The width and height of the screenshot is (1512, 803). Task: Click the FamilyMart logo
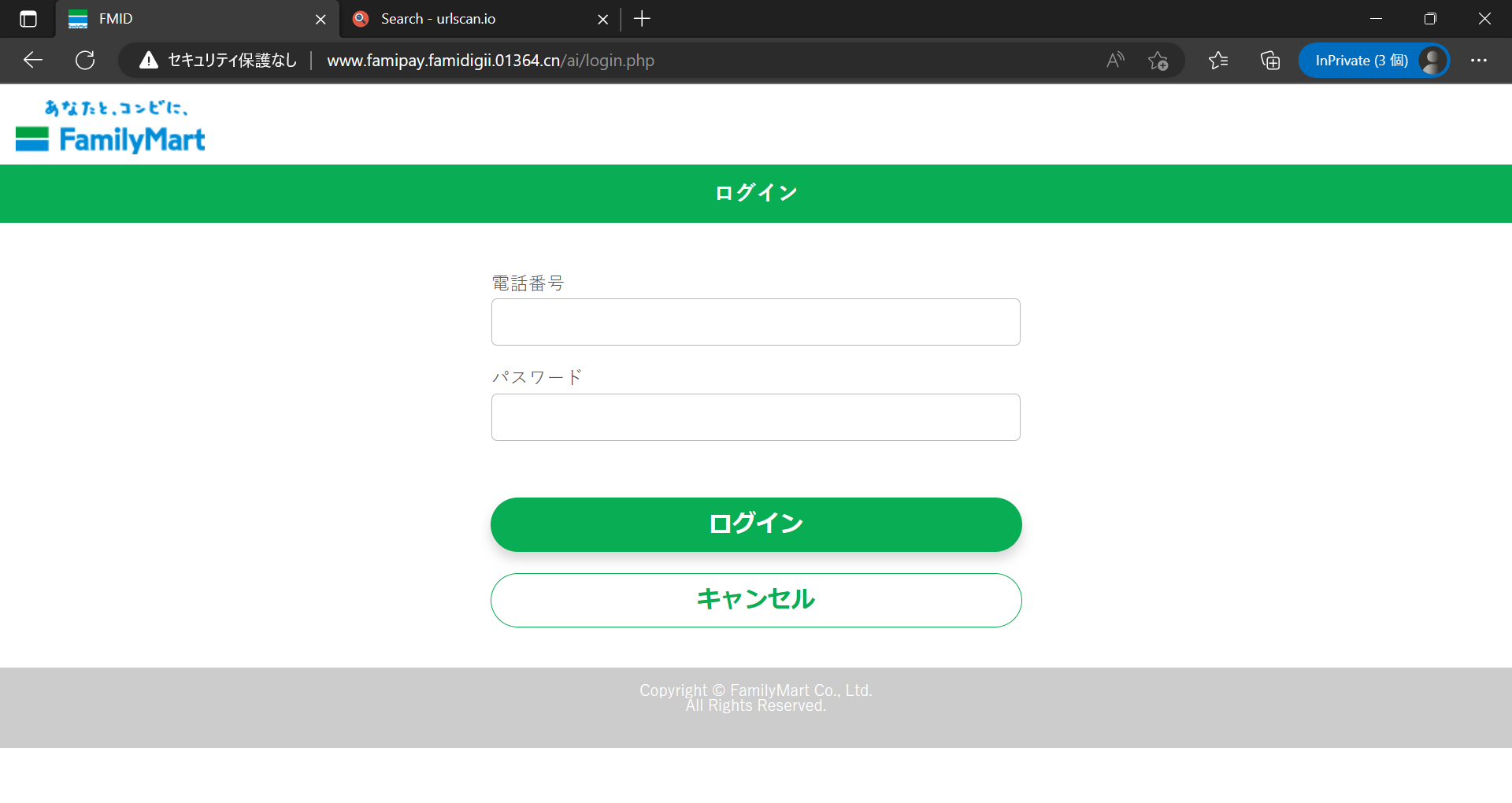tap(110, 126)
